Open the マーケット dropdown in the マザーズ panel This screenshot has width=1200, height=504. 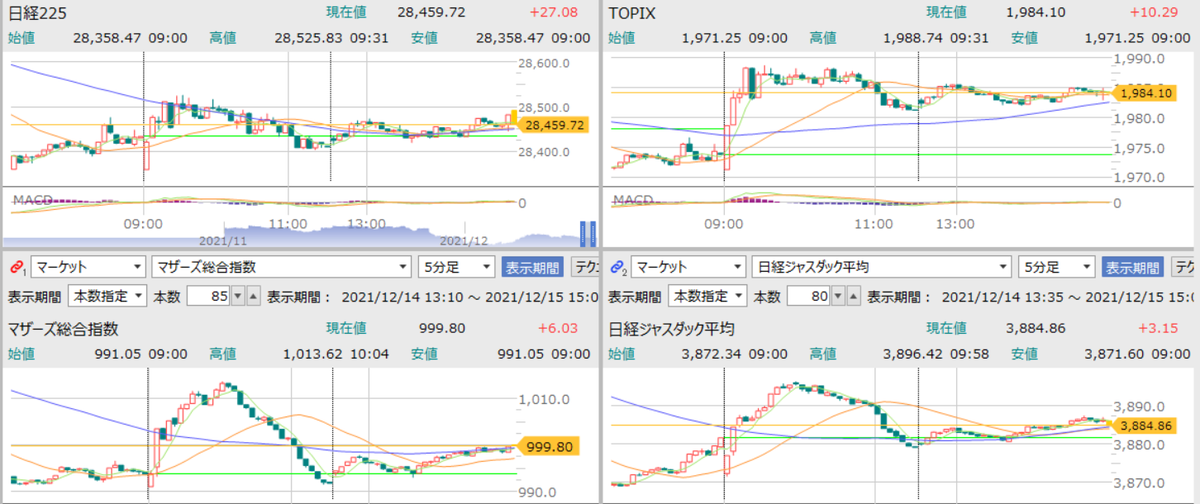pyautogui.click(x=88, y=267)
